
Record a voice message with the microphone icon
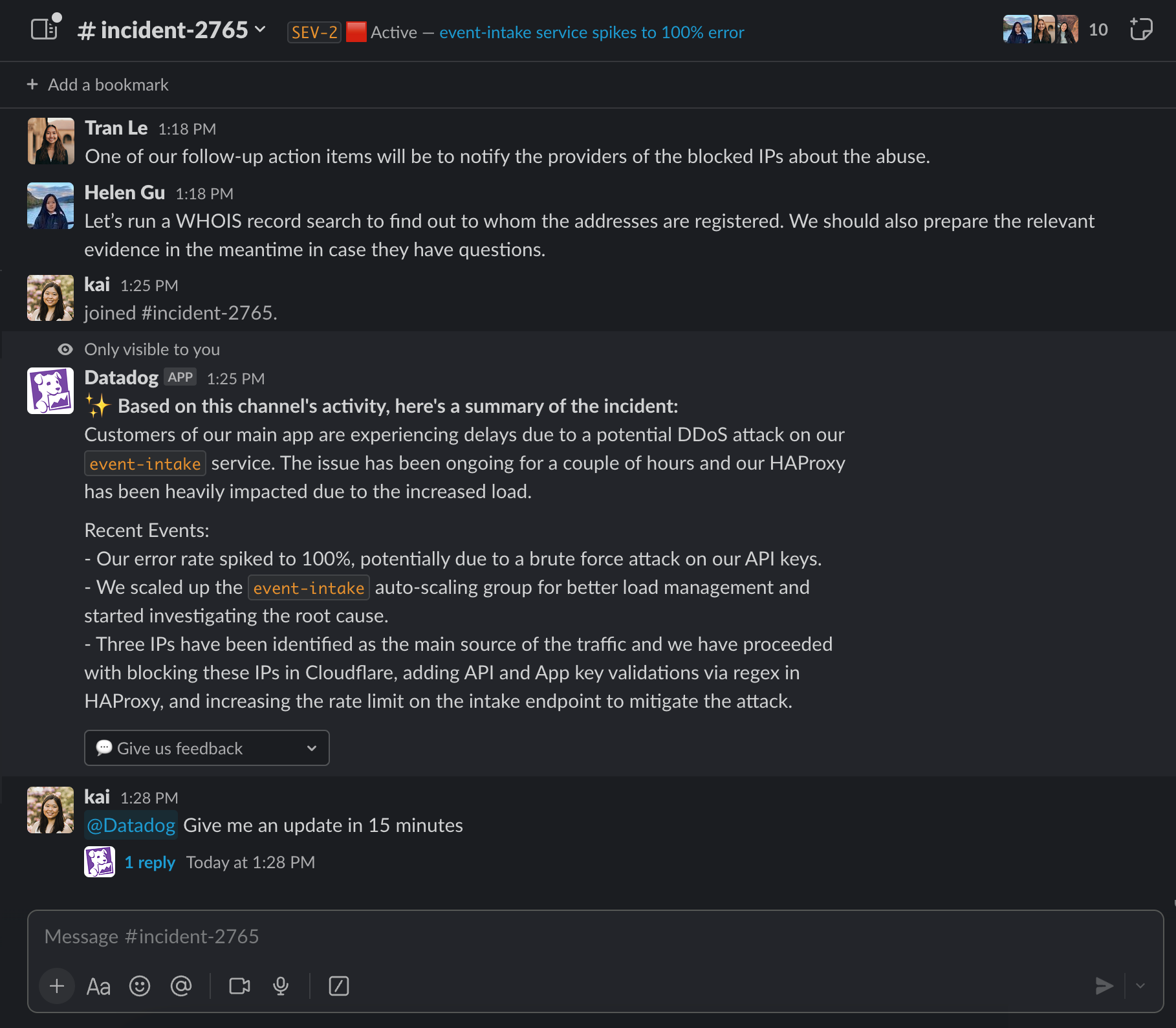(x=281, y=986)
